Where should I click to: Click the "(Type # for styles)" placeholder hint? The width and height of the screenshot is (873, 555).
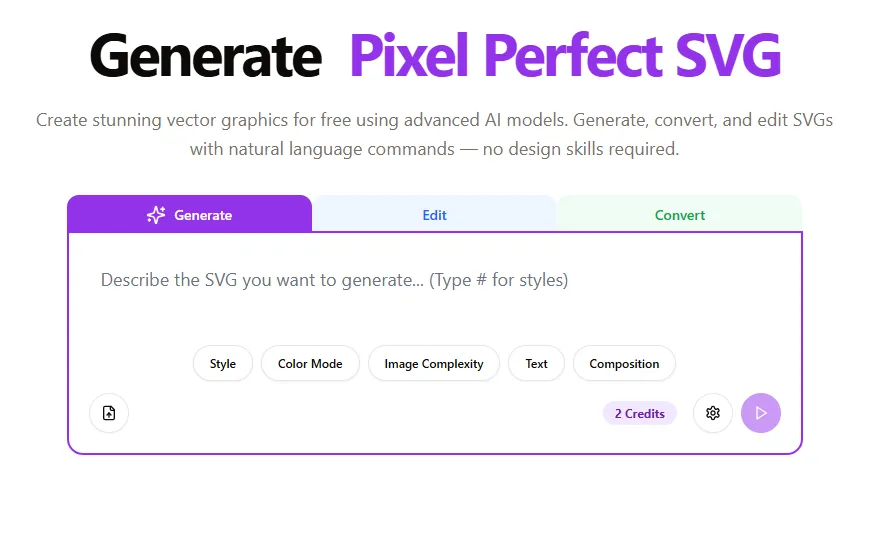[499, 281]
